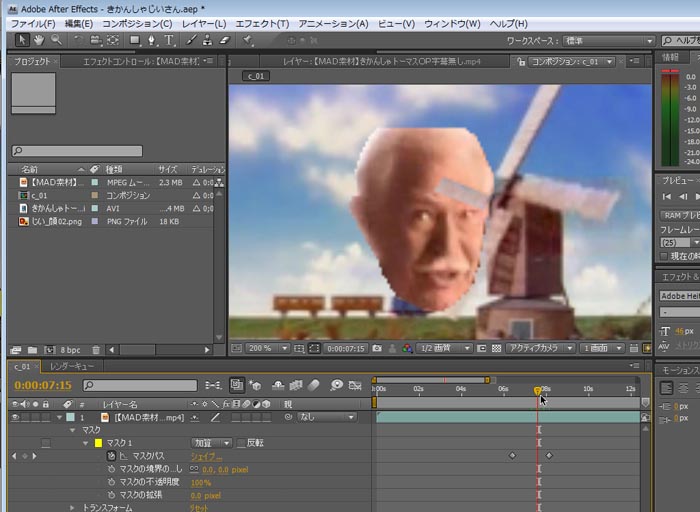This screenshot has height=512, width=700.
Task: Collapse the マスク property group
Action: [72, 430]
